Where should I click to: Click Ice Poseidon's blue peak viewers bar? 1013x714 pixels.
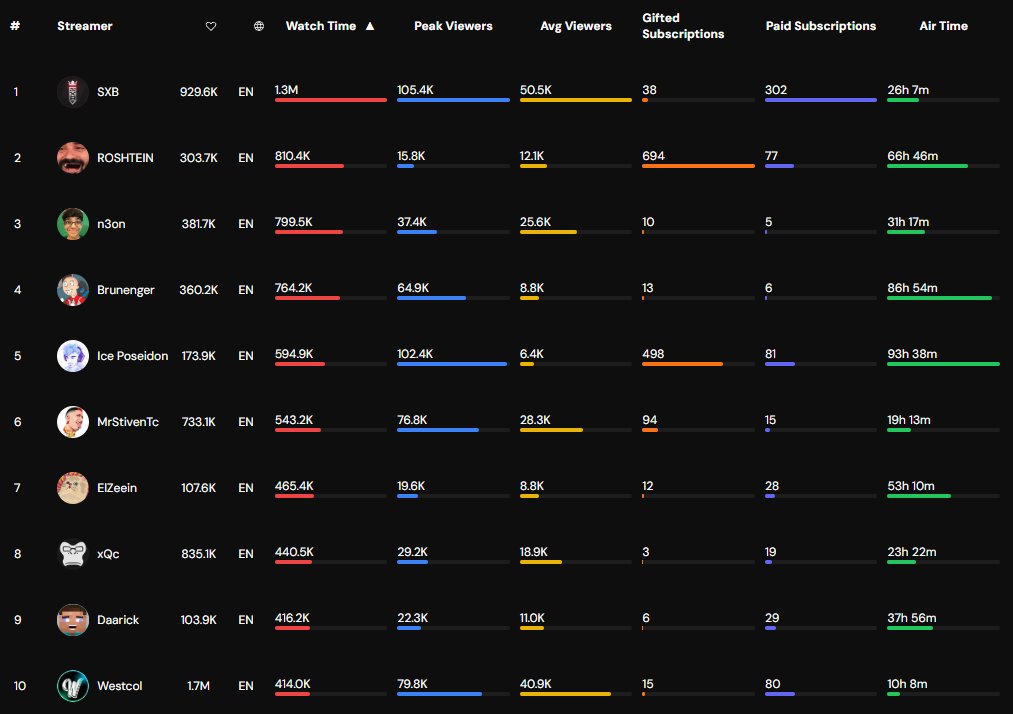click(x=452, y=364)
